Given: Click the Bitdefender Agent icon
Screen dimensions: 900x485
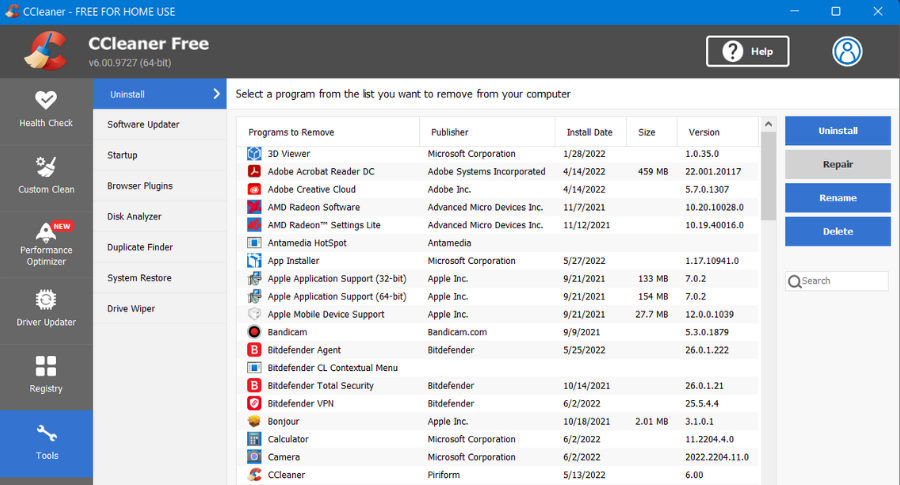Looking at the screenshot, I should tap(254, 350).
